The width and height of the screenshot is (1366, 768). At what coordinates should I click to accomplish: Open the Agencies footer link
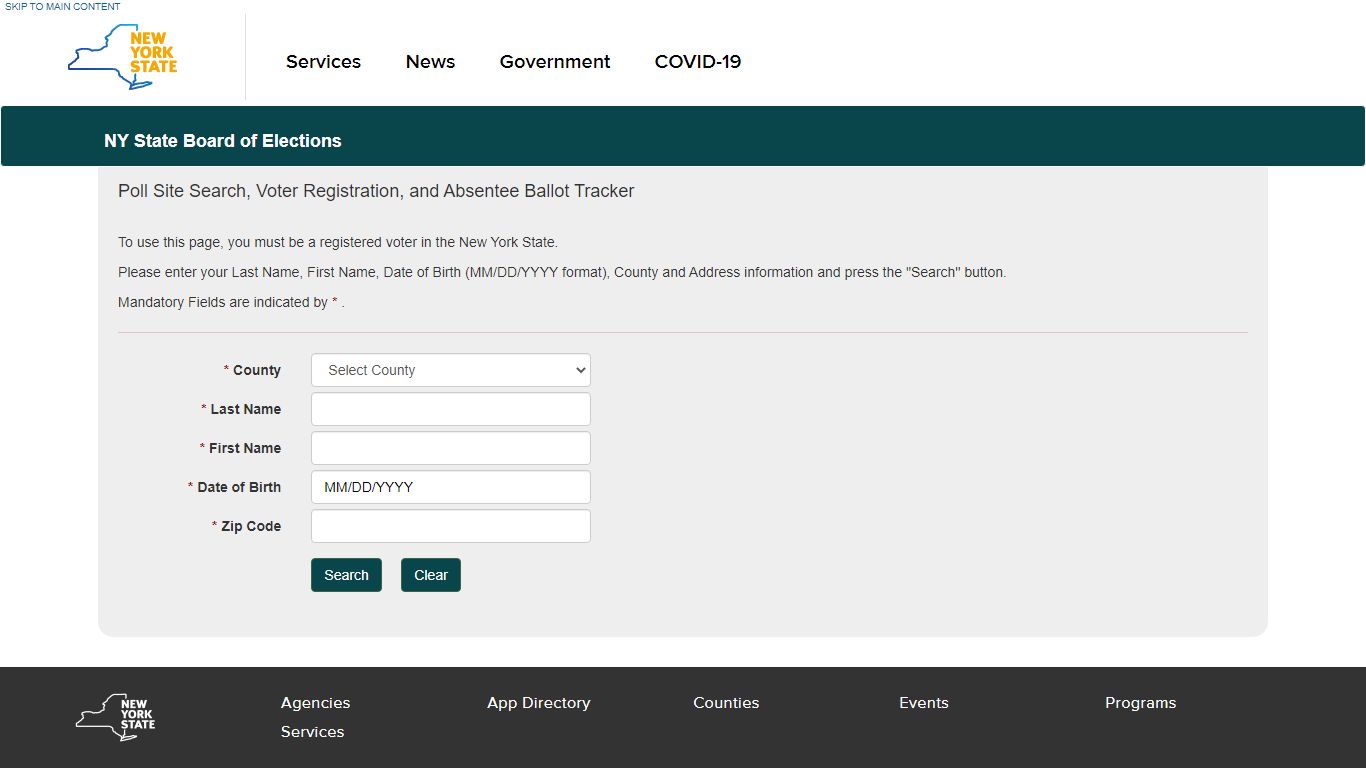315,703
